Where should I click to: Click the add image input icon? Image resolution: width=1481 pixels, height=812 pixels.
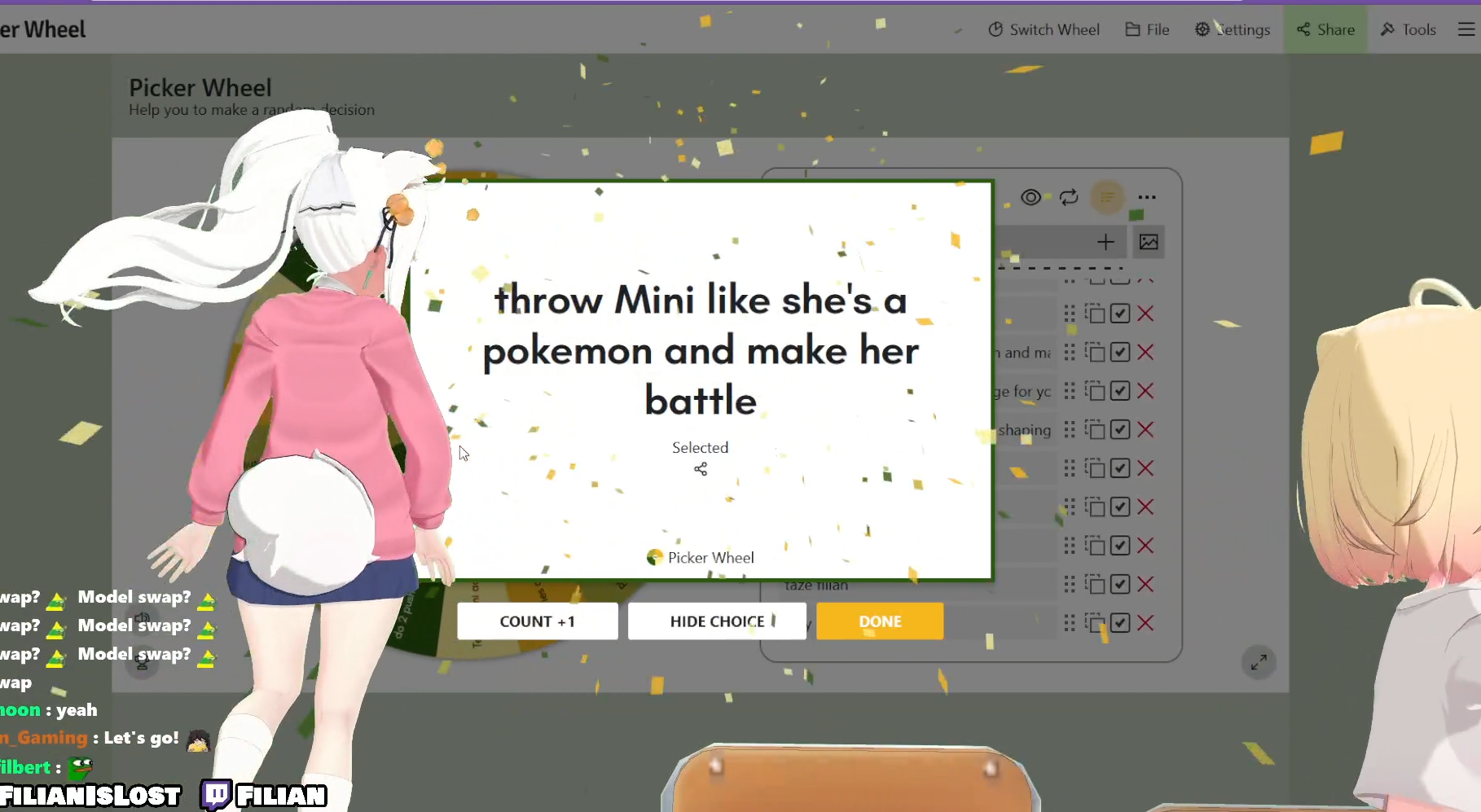coord(1149,242)
